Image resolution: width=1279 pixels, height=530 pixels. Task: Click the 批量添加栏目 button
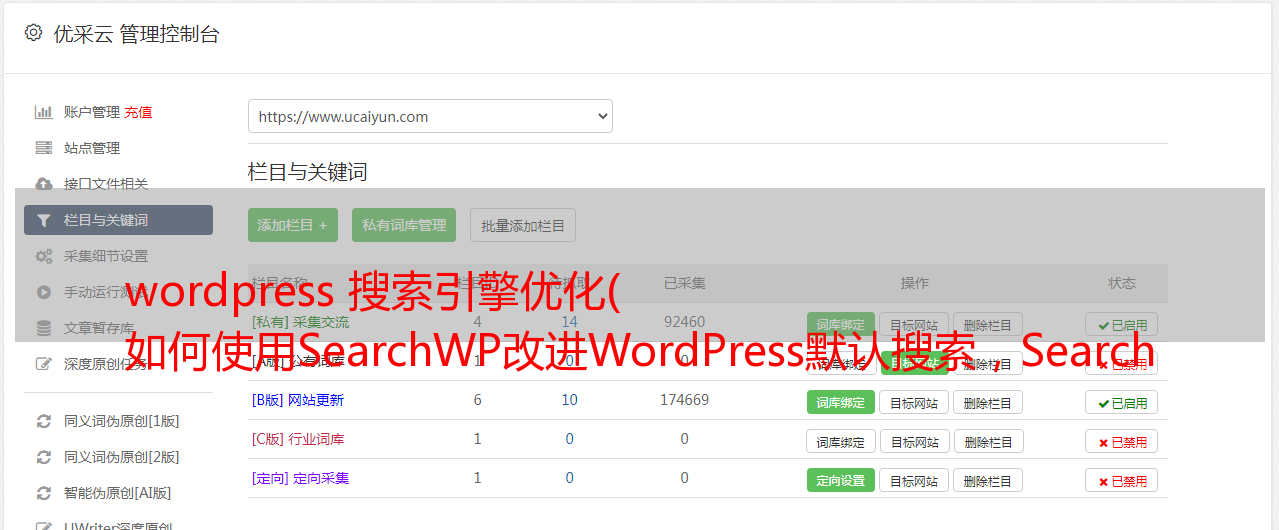tap(523, 225)
